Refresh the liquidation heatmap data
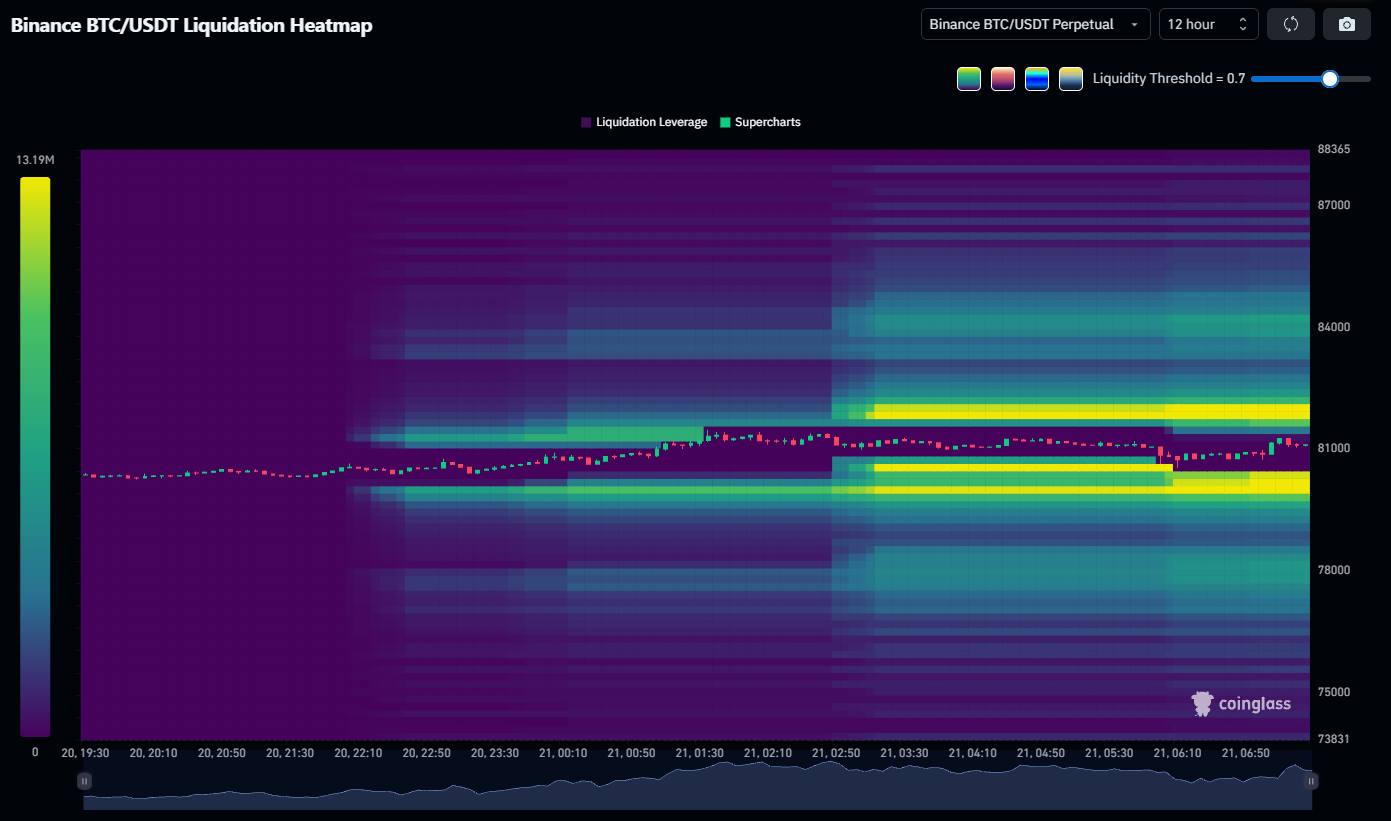The image size is (1391, 821). (1291, 24)
